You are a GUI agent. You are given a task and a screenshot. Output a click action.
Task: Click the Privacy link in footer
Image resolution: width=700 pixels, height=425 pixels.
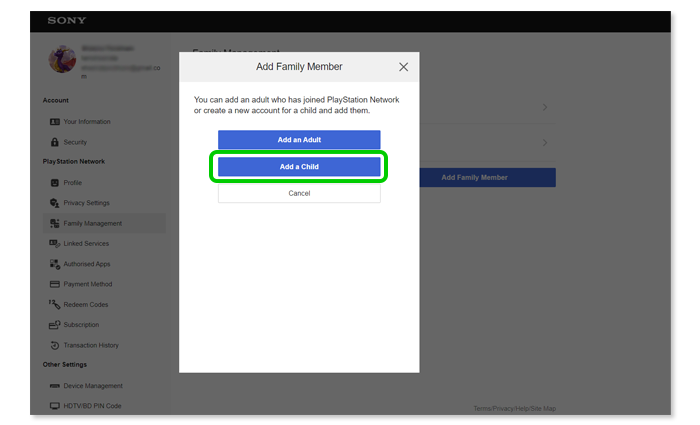tap(503, 408)
